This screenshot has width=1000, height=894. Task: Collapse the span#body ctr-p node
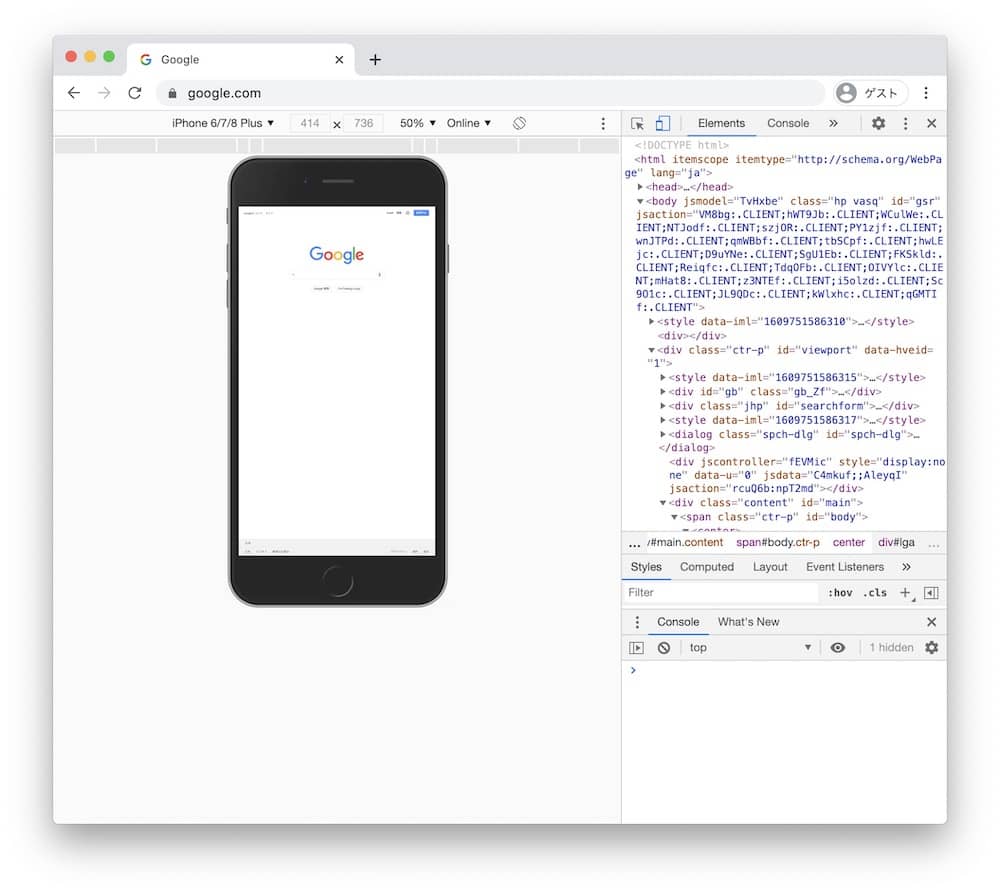[674, 517]
